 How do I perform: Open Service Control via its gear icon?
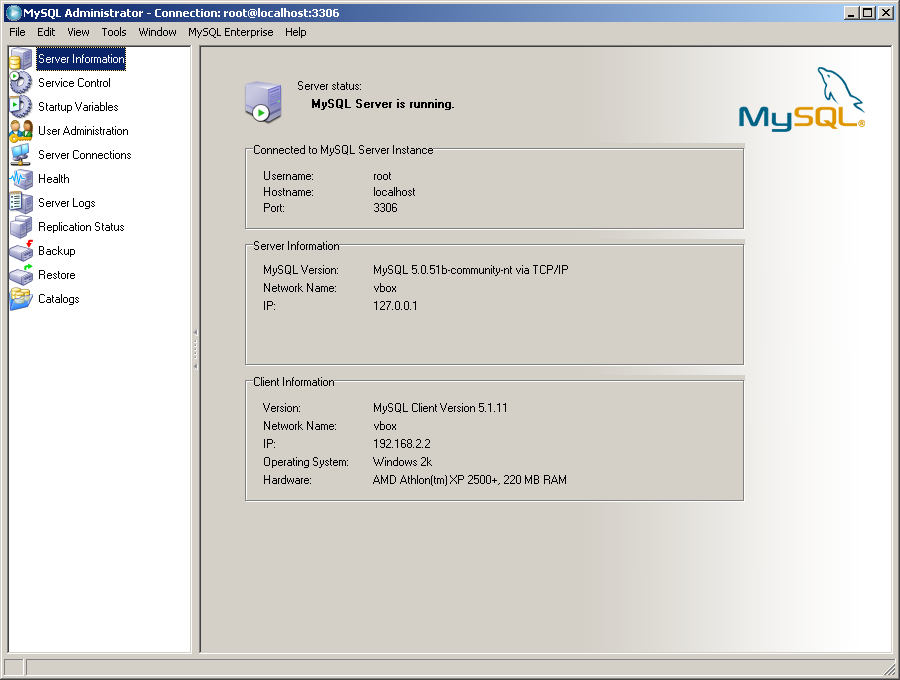[x=21, y=83]
